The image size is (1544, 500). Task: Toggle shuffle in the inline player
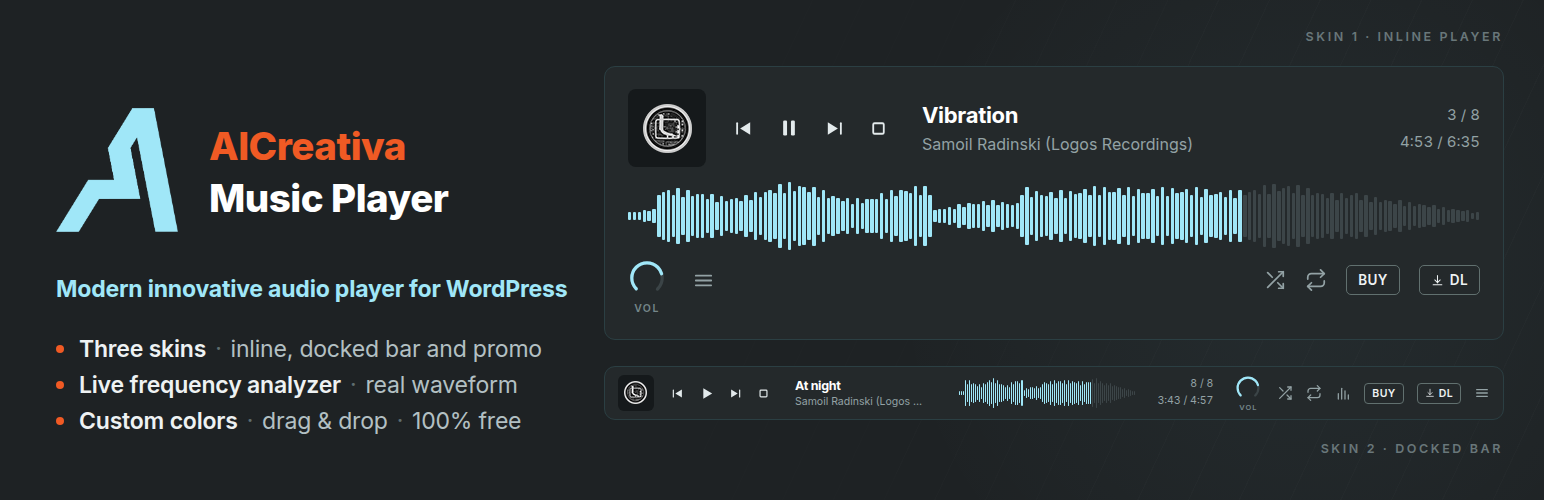coord(1275,280)
